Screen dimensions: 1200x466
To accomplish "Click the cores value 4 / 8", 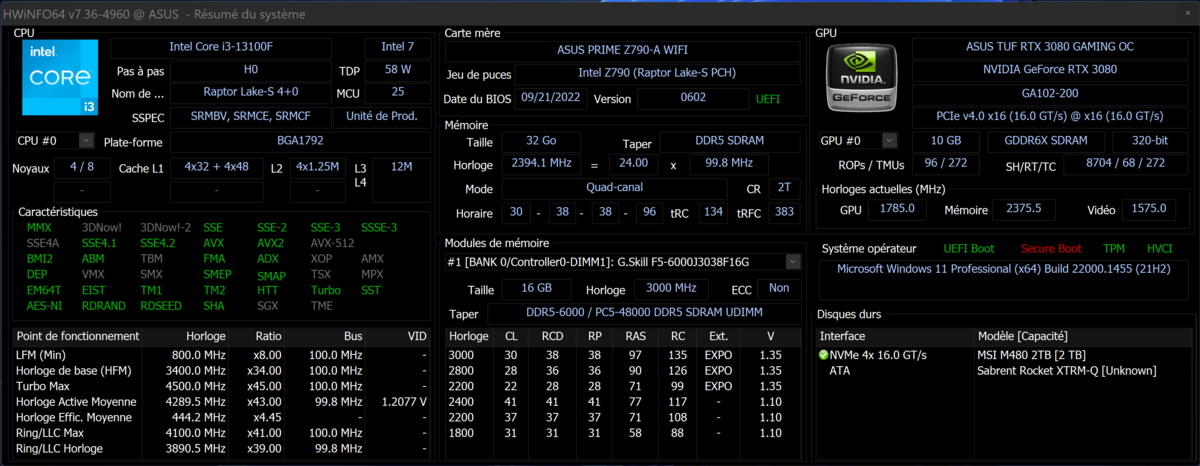I will pyautogui.click(x=83, y=167).
